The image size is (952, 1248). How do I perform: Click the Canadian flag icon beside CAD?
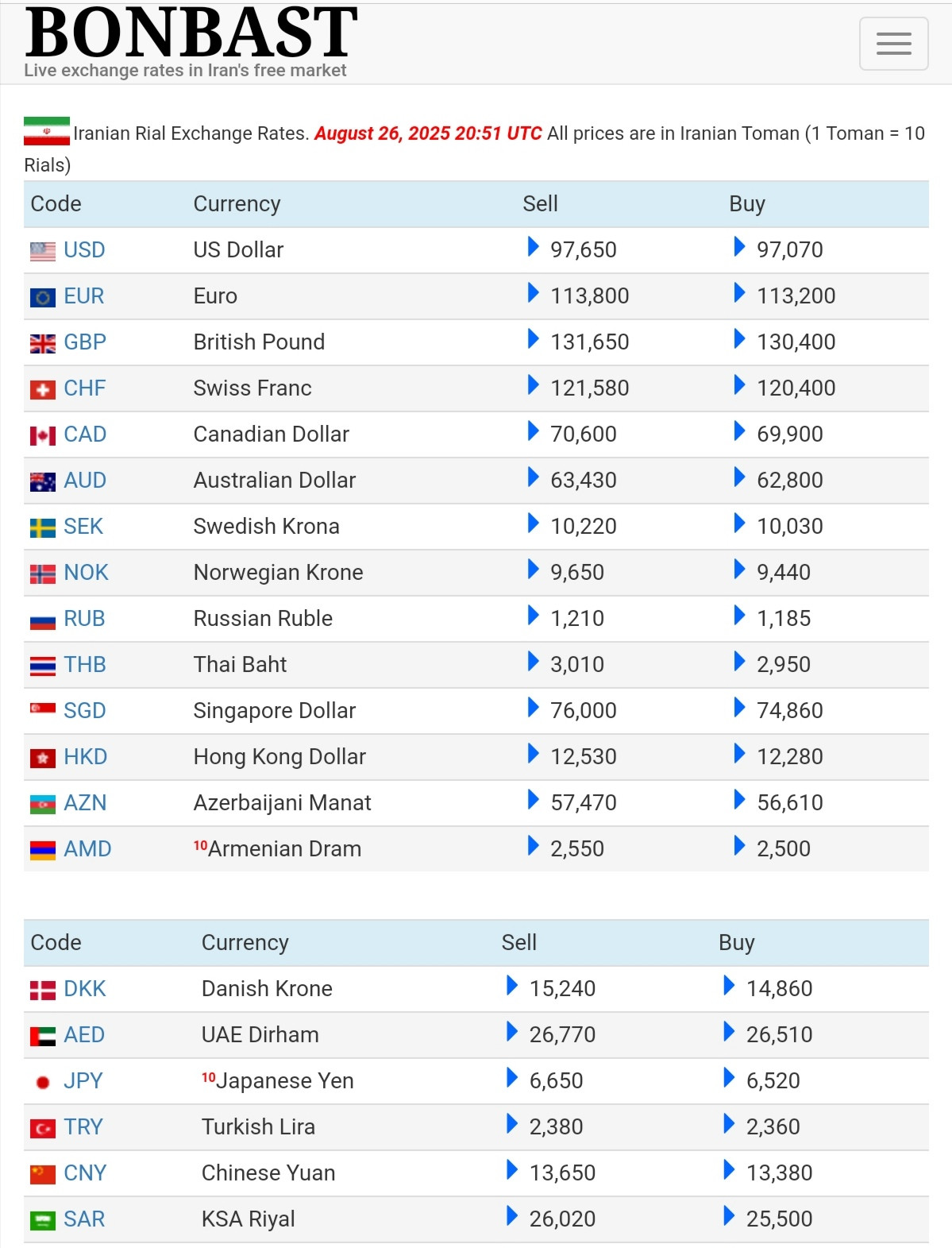(x=43, y=435)
